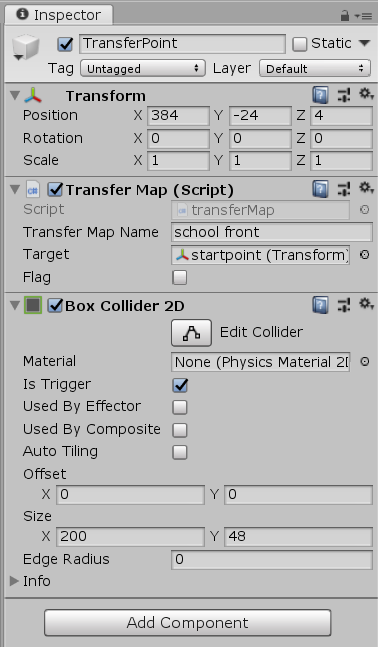Viewport: 378px width, 647px height.
Task: Lock the Inspector with padlock icon
Action: click(x=345, y=16)
